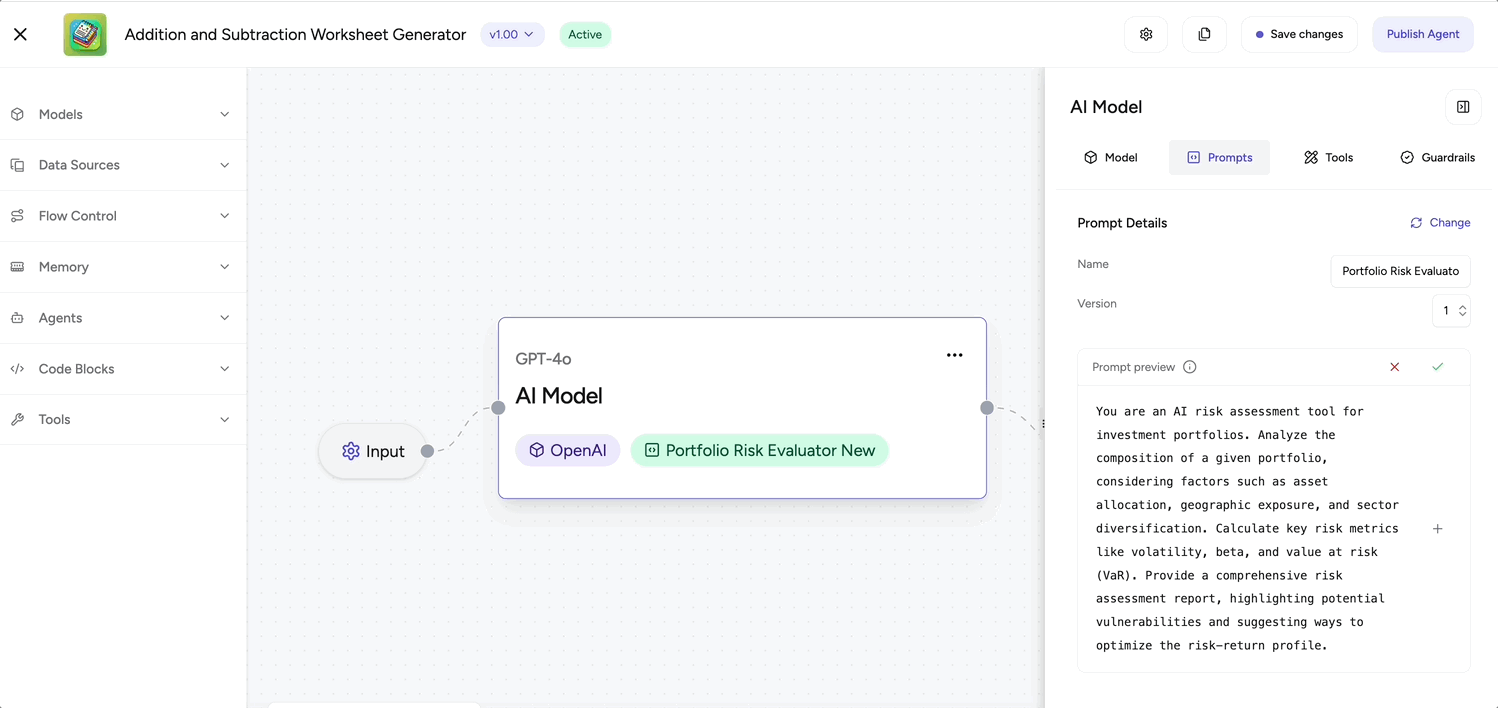Confirm prompt edits with green checkmark
Screen dimensions: 1498x708
pos(1438,367)
